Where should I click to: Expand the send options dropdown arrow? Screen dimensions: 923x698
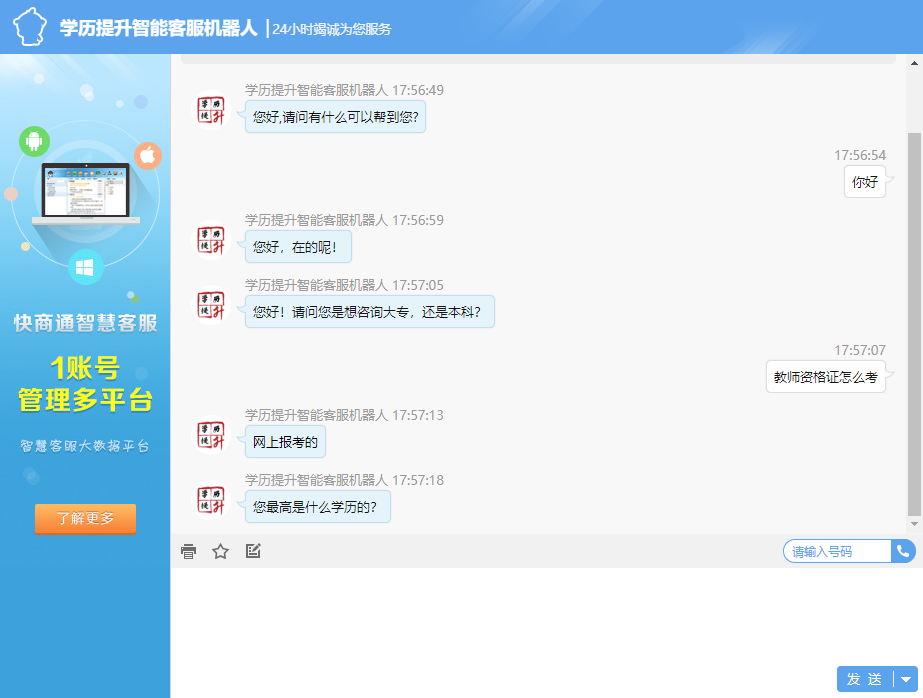(x=906, y=680)
